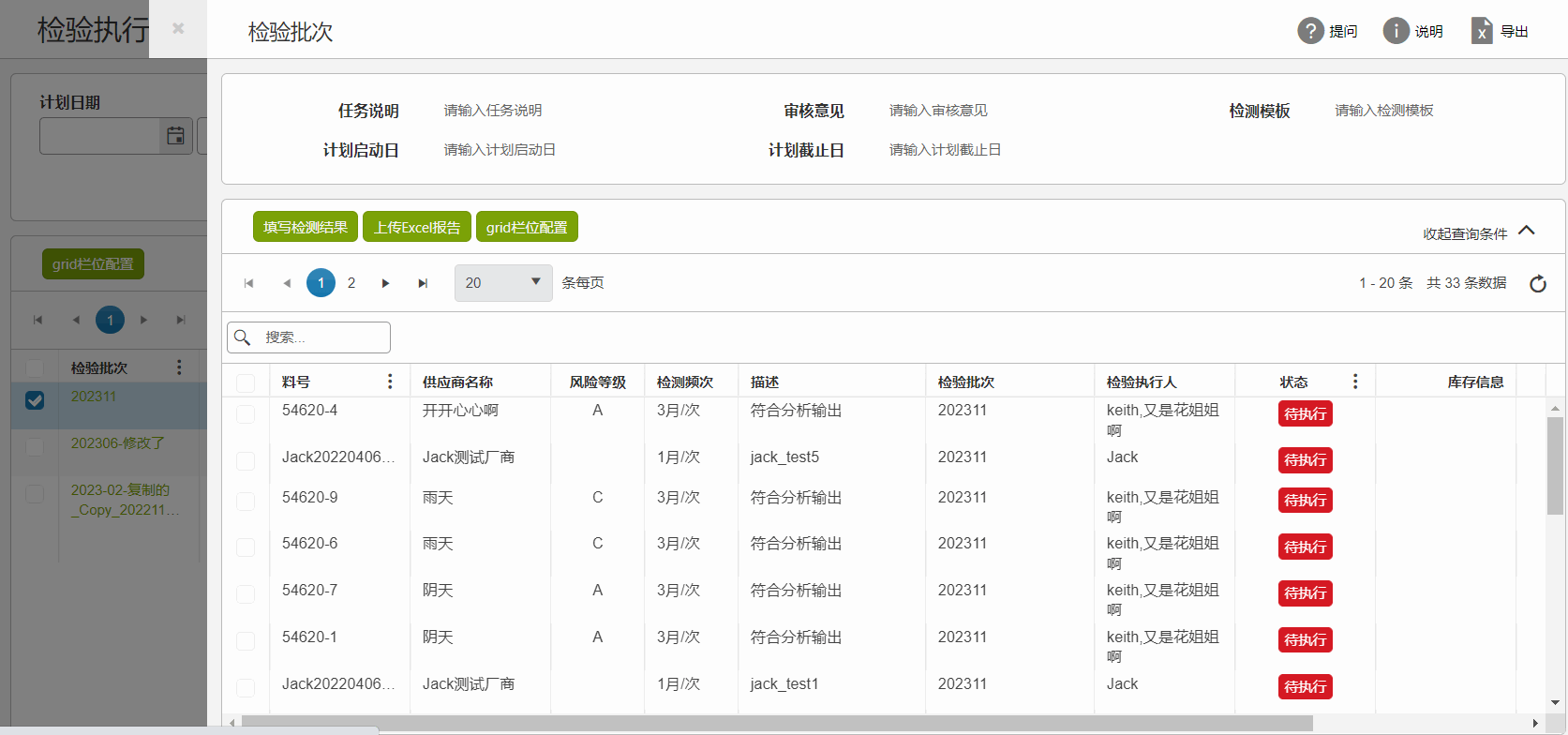Viewport: 1568px width, 735px height.
Task: Sort by 供应商名称 column header
Action: point(457,382)
